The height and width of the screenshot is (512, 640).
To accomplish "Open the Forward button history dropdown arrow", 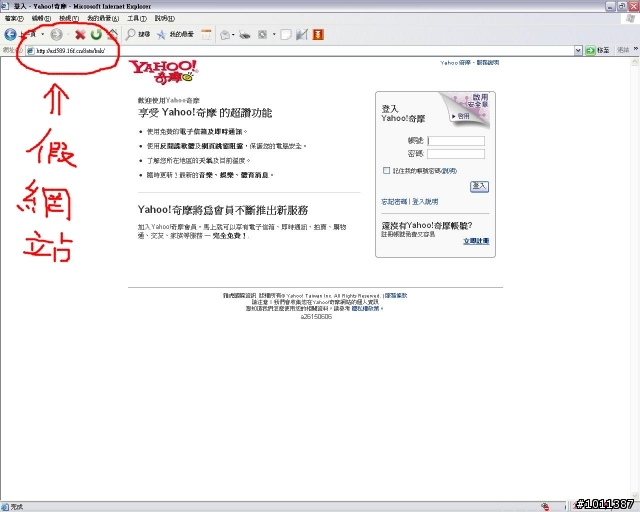I will click(x=68, y=35).
